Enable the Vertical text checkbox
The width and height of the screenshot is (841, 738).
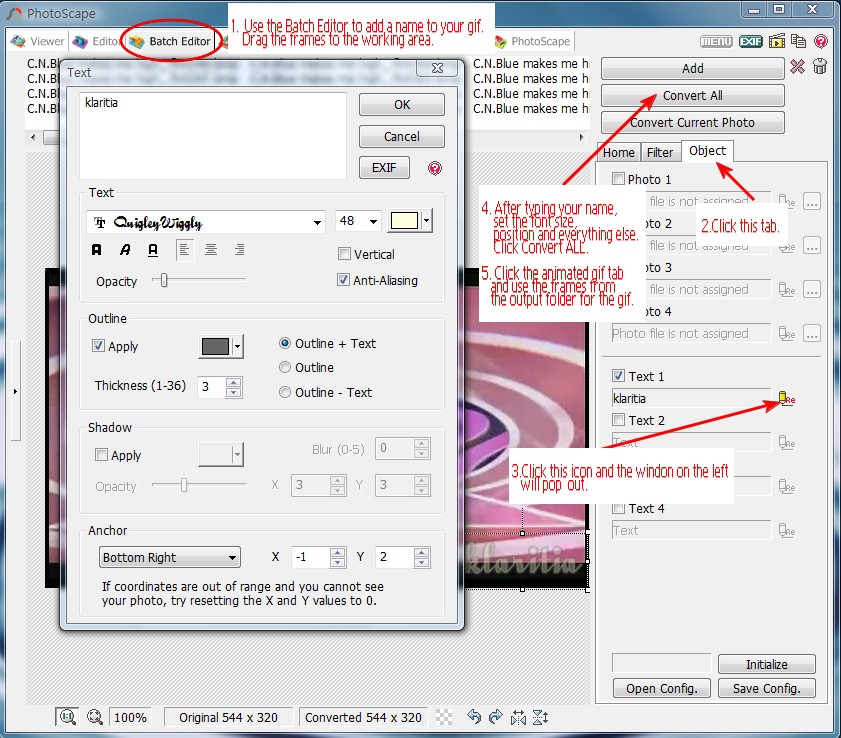pyautogui.click(x=344, y=254)
